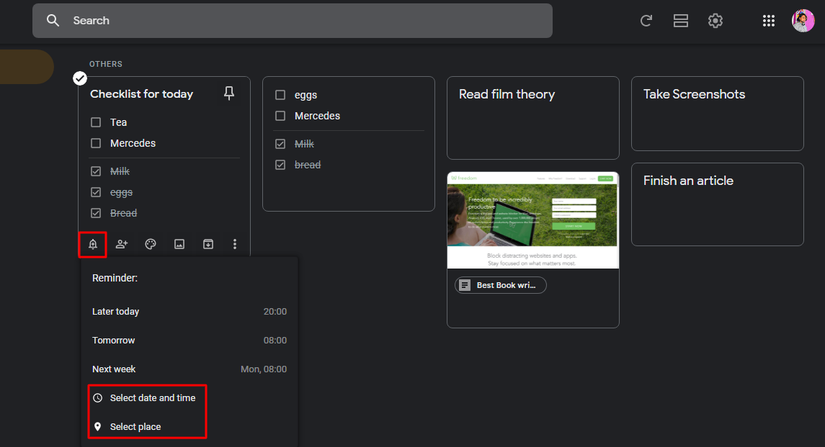The image size is (825, 447).
Task: Pin the Checklist for today note
Action: (229, 93)
